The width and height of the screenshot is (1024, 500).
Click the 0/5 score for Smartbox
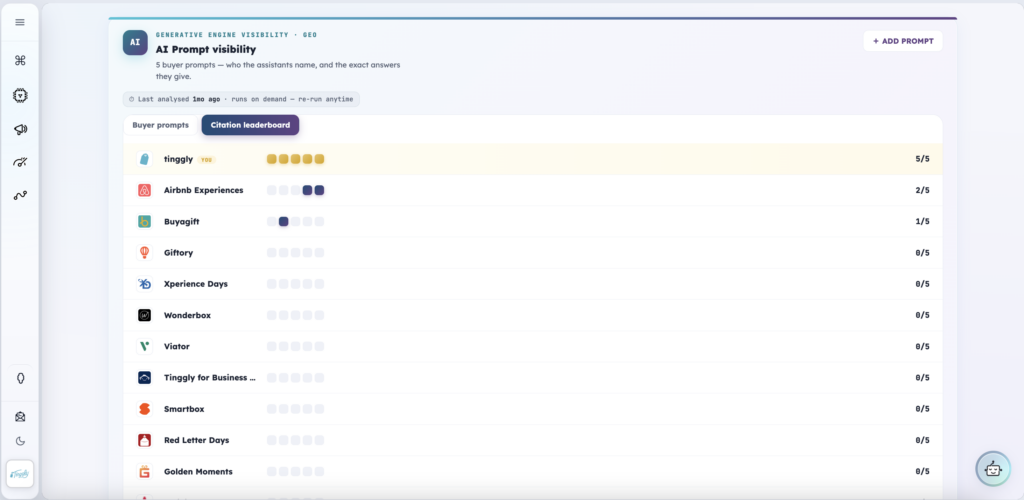click(922, 409)
